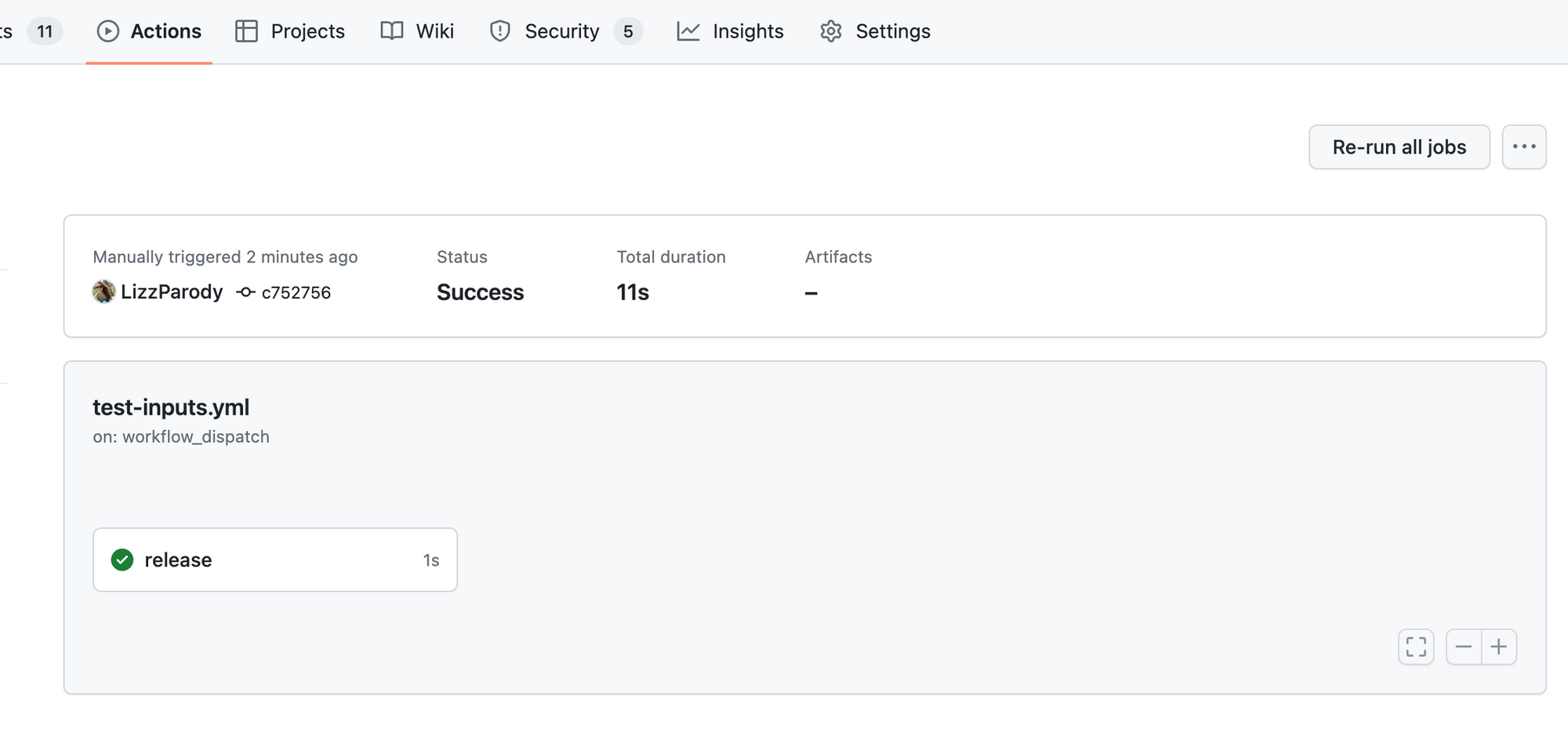Open the issues count badge showing 11

pos(45,31)
